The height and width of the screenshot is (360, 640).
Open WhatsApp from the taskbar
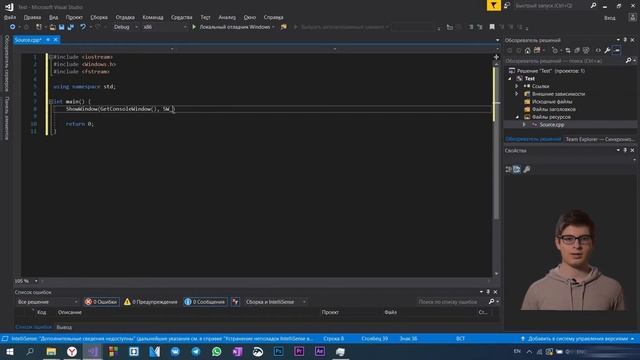tap(217, 351)
